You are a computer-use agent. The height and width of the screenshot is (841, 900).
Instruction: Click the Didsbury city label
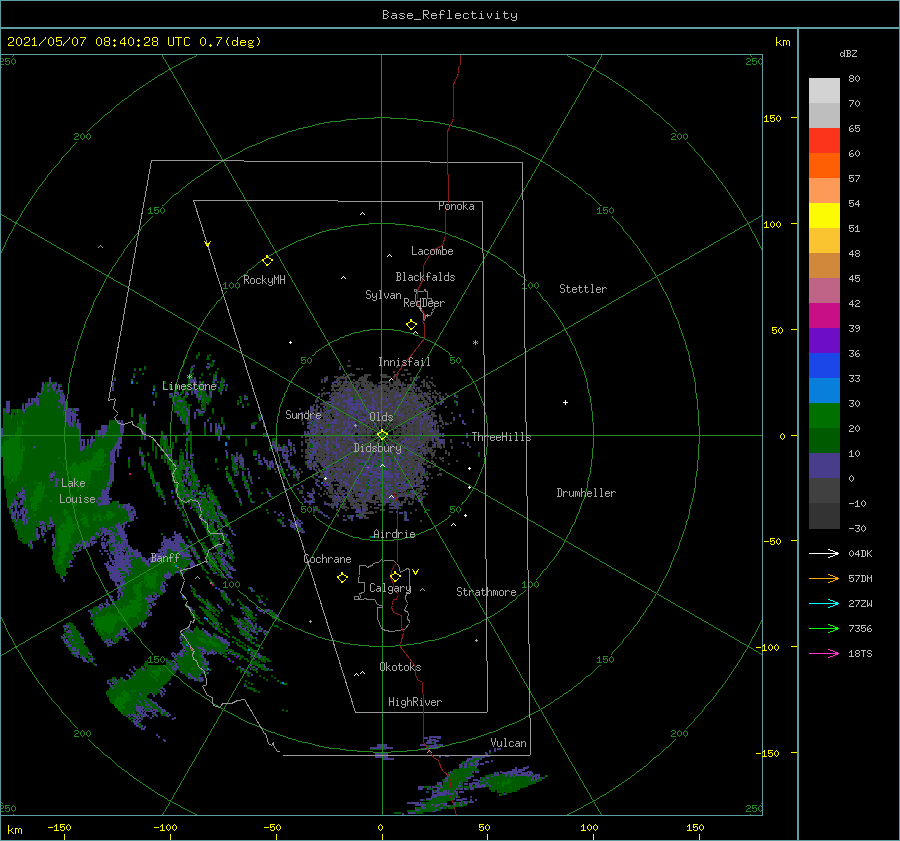tap(378, 448)
